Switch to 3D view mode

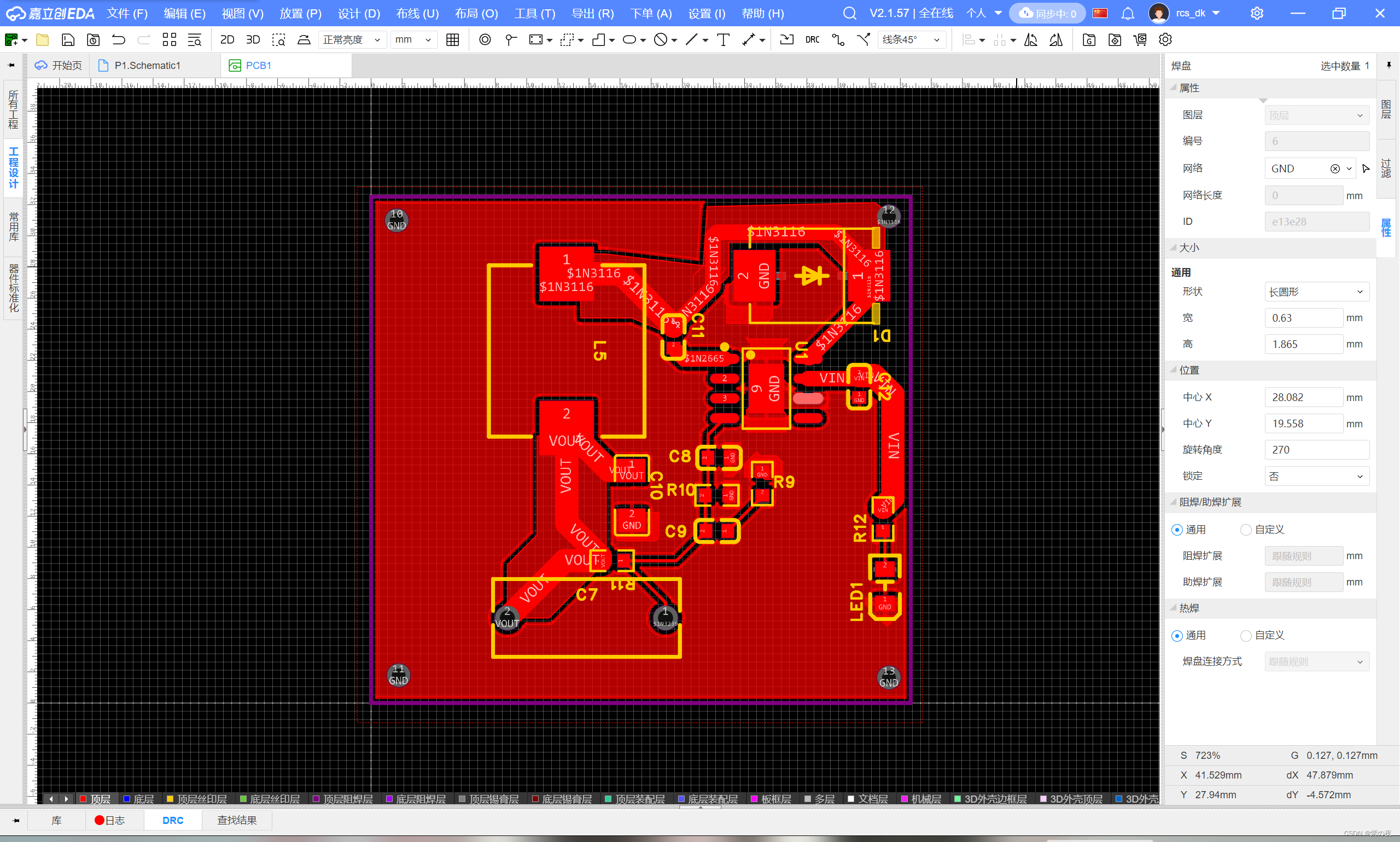(x=252, y=40)
